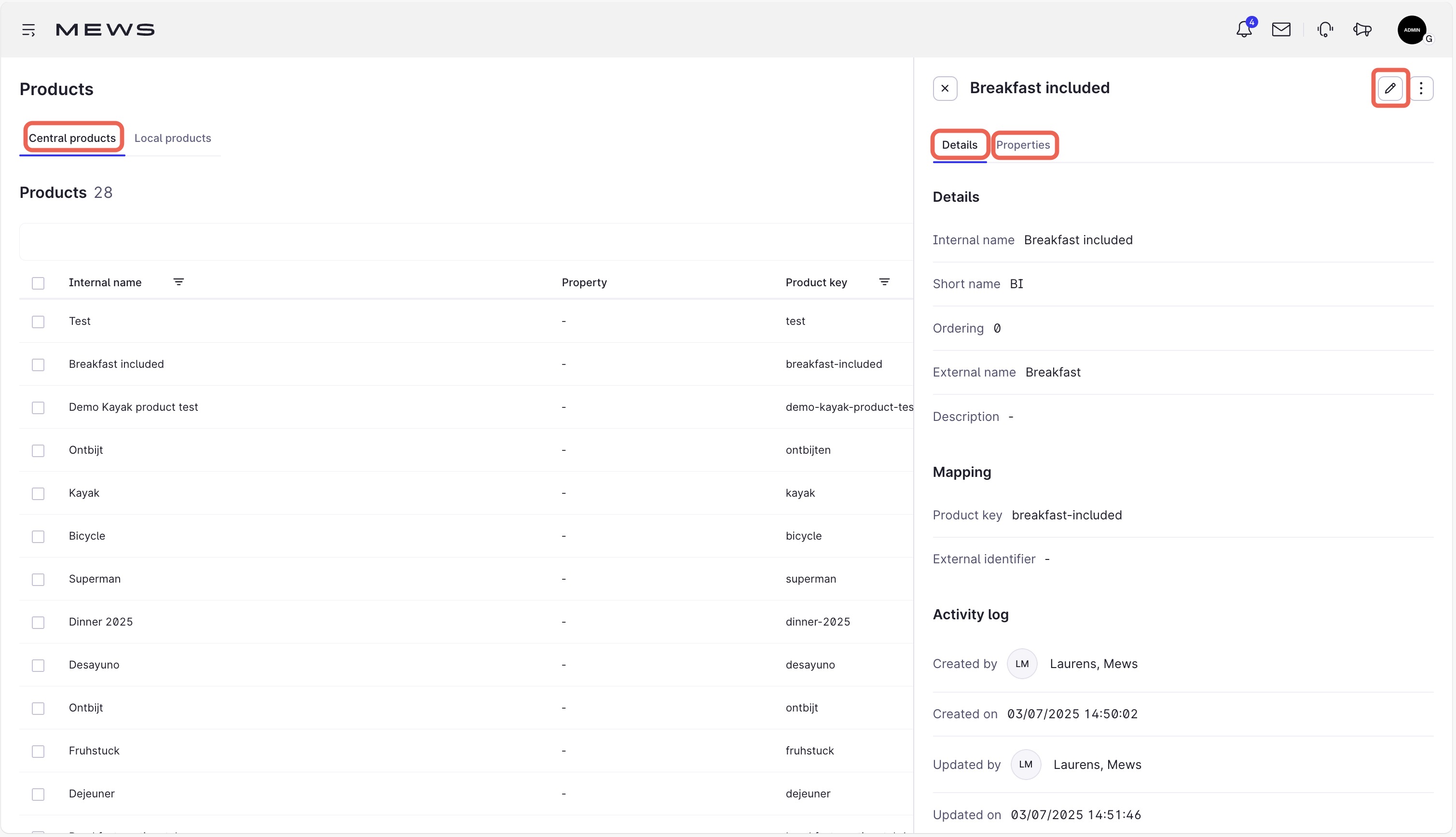Click the pencil edit icon
This screenshot has width=1456, height=837.
(x=1390, y=88)
